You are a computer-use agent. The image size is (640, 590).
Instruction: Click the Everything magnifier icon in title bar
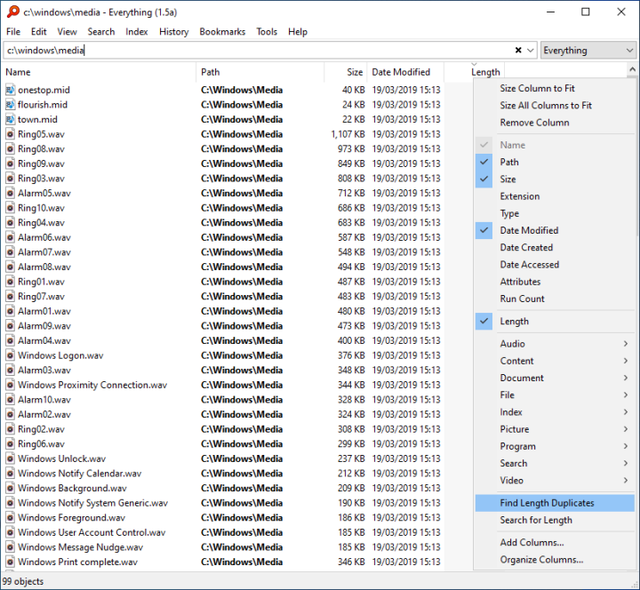(x=13, y=12)
